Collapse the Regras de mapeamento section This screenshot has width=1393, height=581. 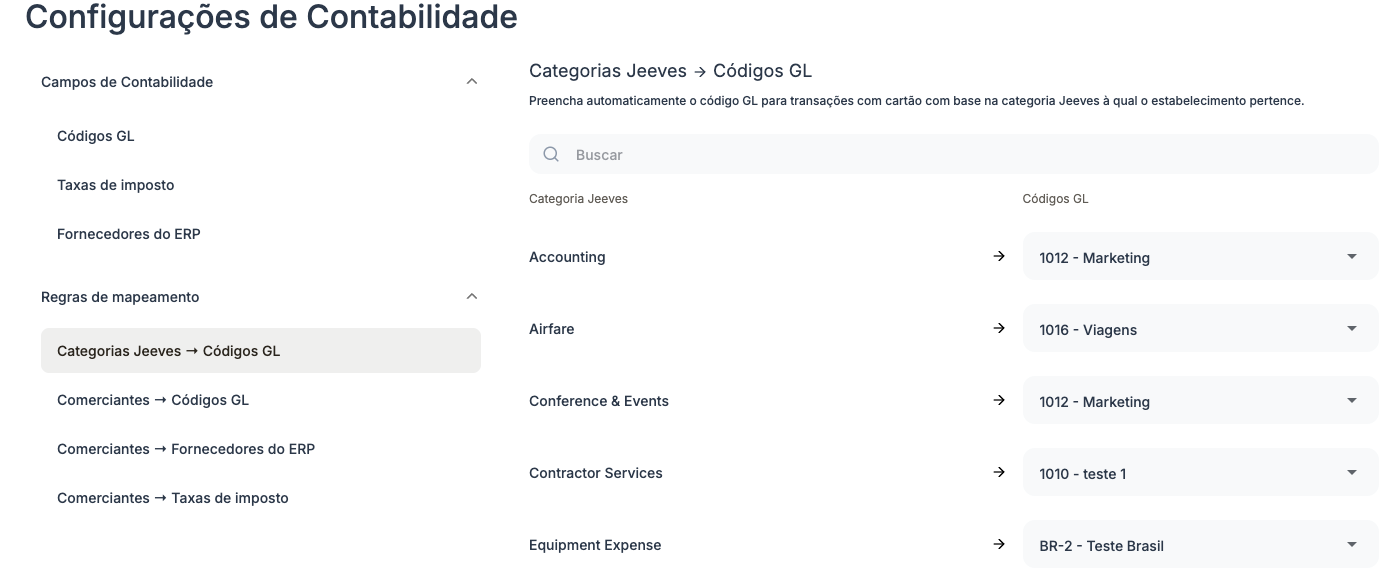pyautogui.click(x=472, y=297)
